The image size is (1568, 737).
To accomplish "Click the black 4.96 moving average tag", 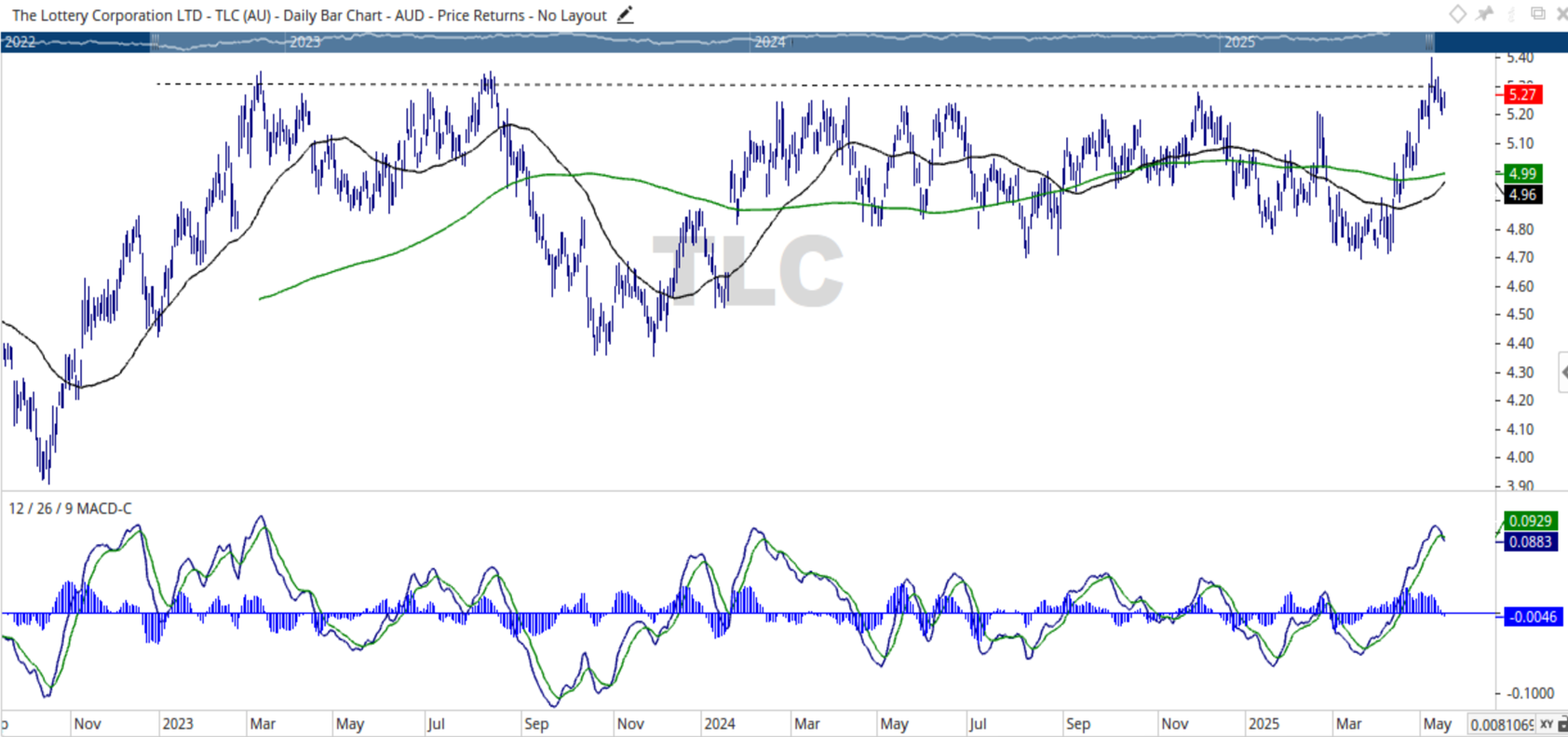I will 1521,195.
